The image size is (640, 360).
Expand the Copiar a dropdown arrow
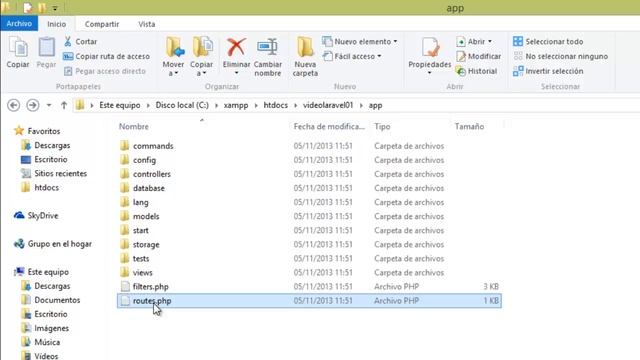point(204,73)
